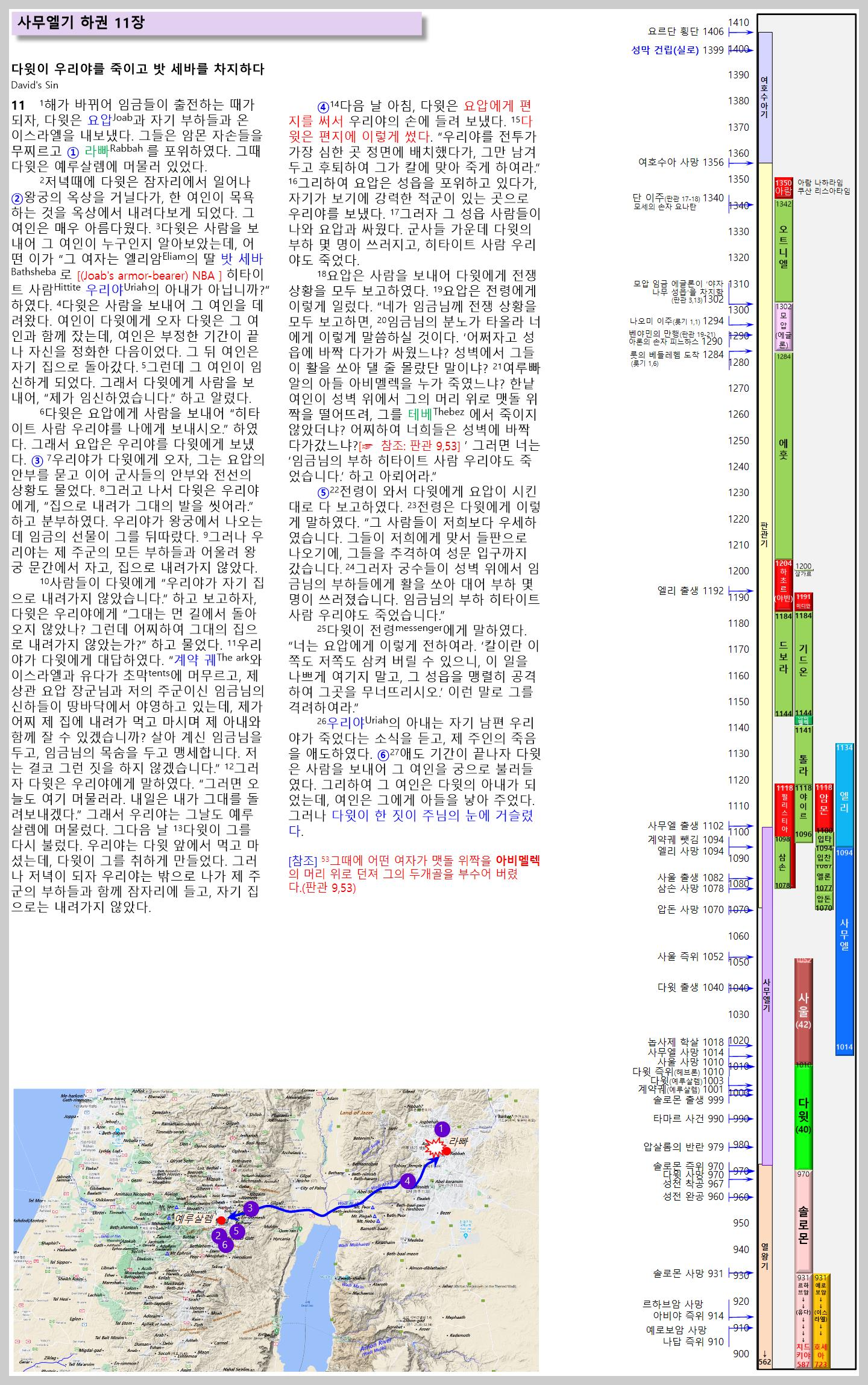Click timeline event 성막 건립(실로) 1399
This screenshot has height=1385, width=868.
(678, 50)
